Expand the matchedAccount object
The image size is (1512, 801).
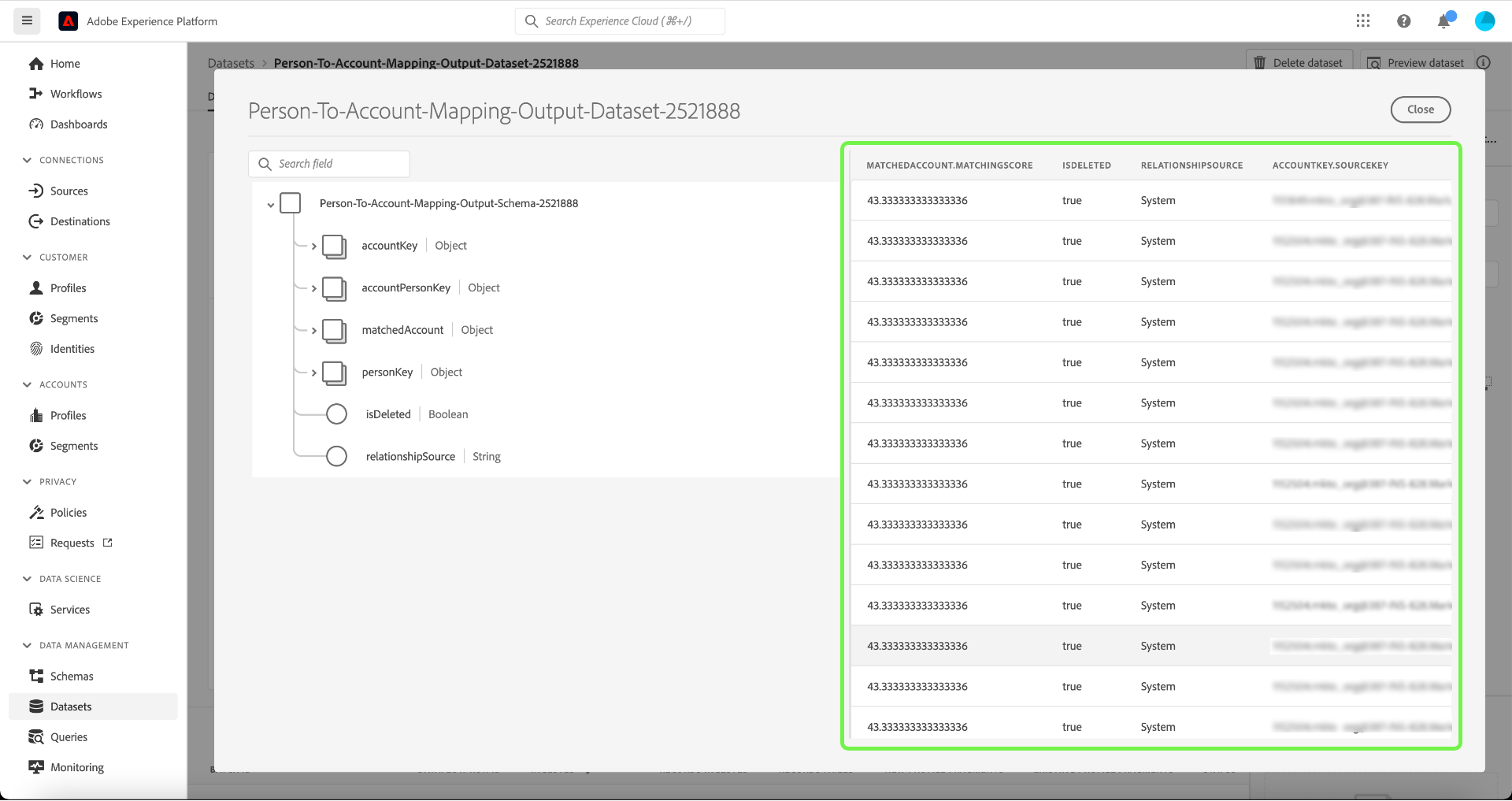coord(313,331)
